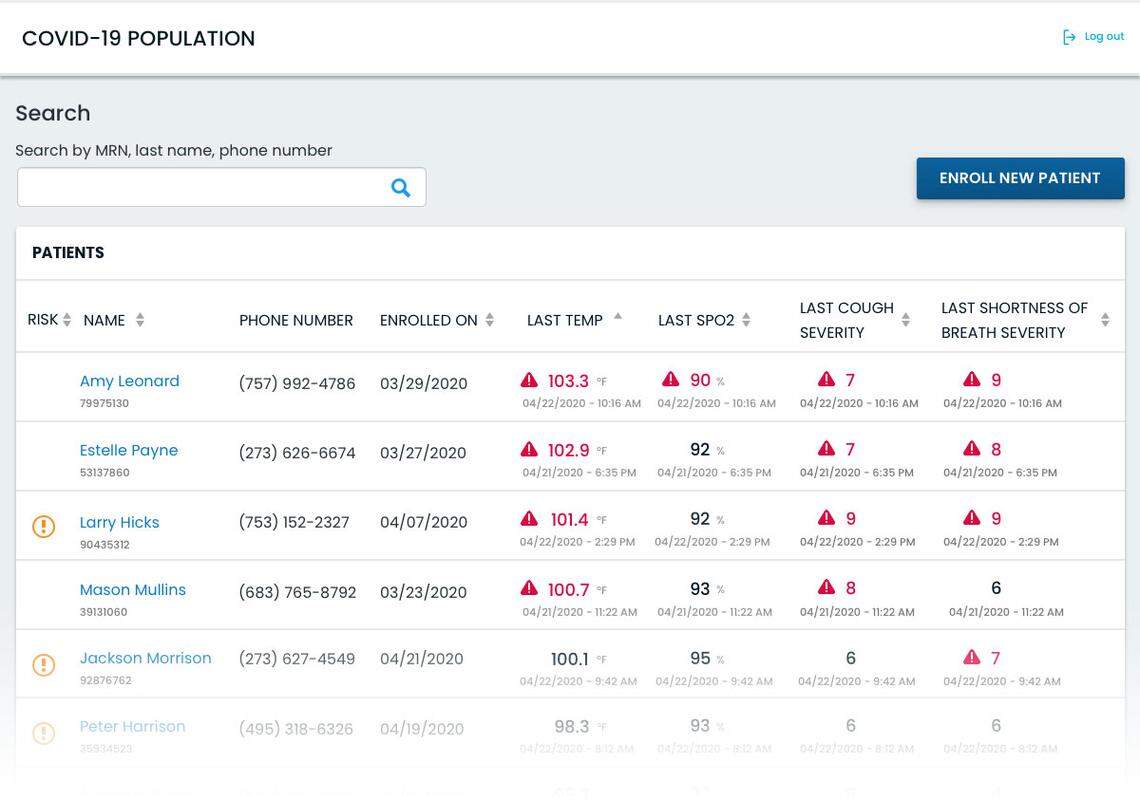Click the risk alert circle next to Larry Hicks
Viewport: 1140px width, 800px height.
tap(42, 524)
